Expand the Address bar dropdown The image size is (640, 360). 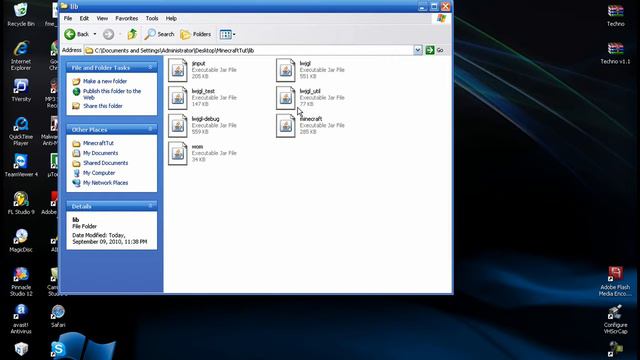click(x=418, y=50)
